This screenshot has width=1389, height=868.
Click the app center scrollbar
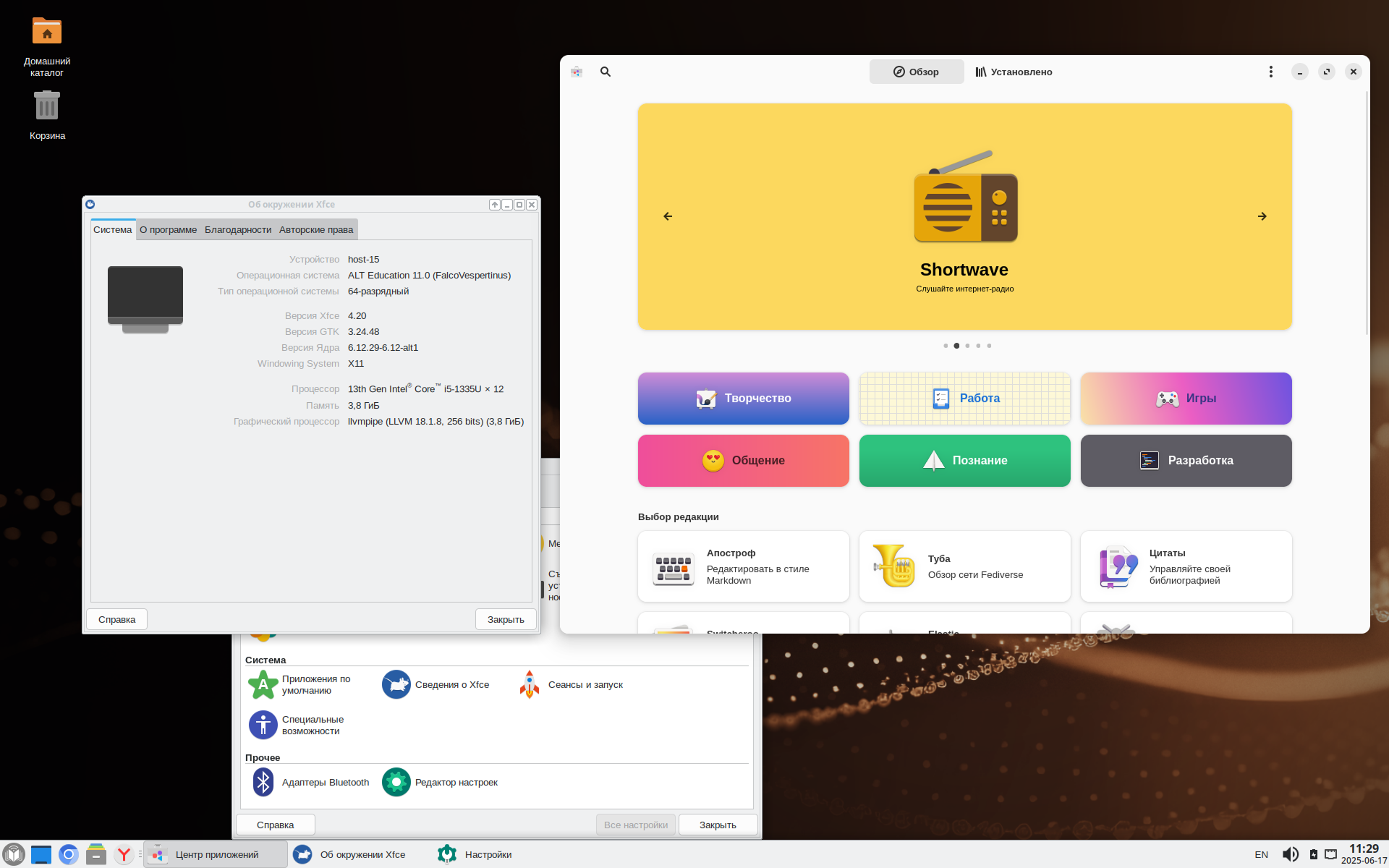point(1366,213)
